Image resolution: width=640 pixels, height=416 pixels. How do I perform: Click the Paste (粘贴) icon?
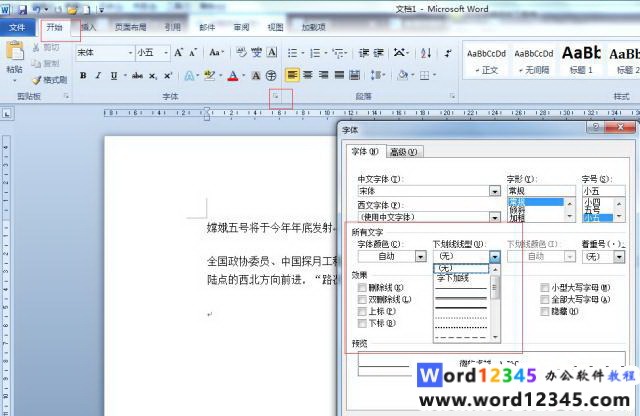[14, 60]
